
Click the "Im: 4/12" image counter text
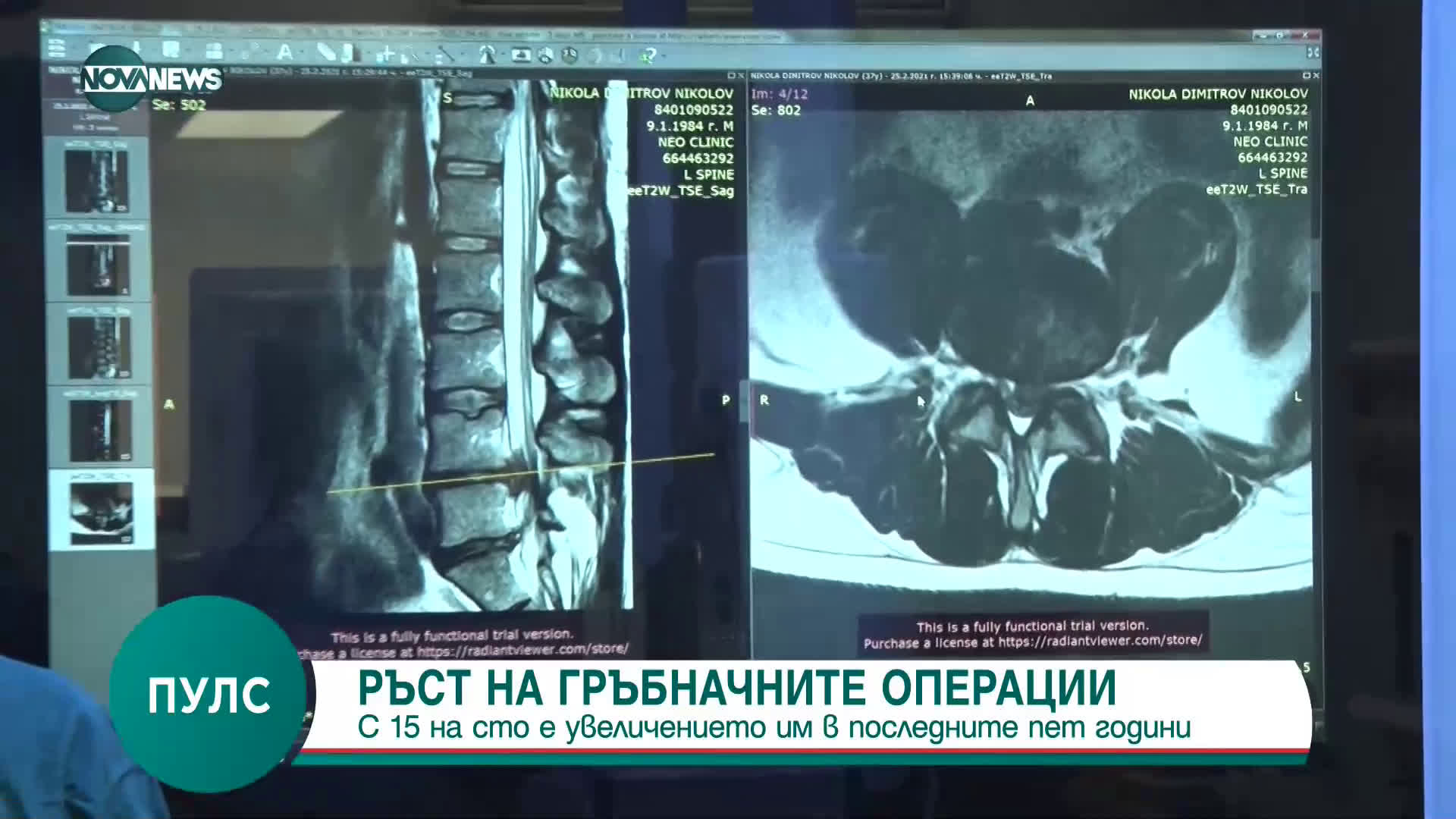click(x=779, y=94)
